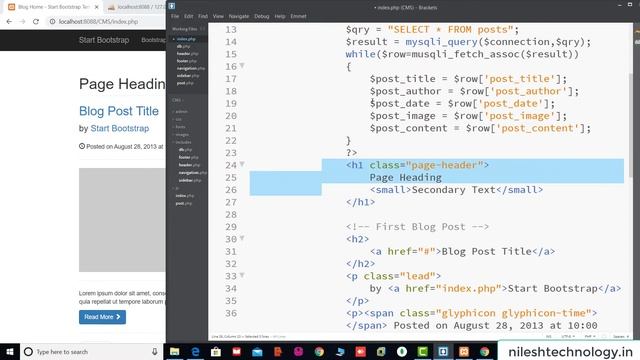The width and height of the screenshot is (640, 360).
Task: Click the Type here to search box
Action: (91, 351)
